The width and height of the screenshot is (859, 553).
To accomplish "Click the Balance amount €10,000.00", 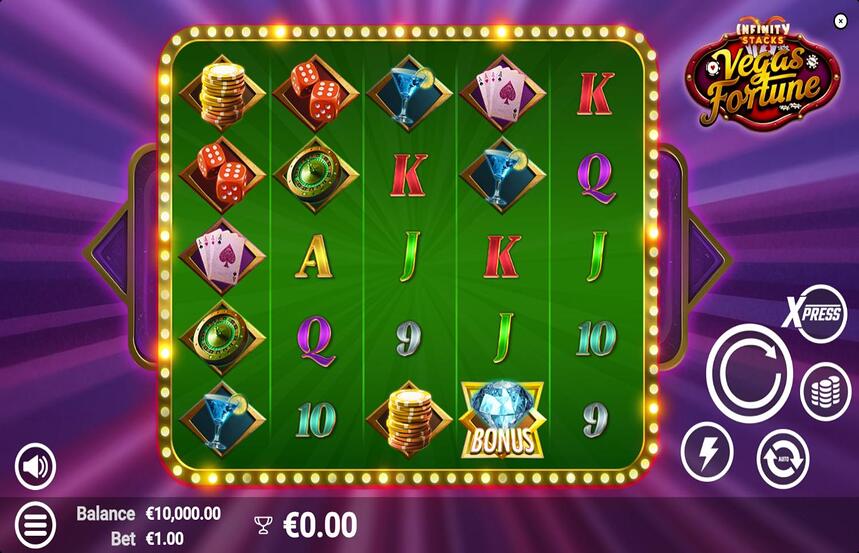I will 184,514.
